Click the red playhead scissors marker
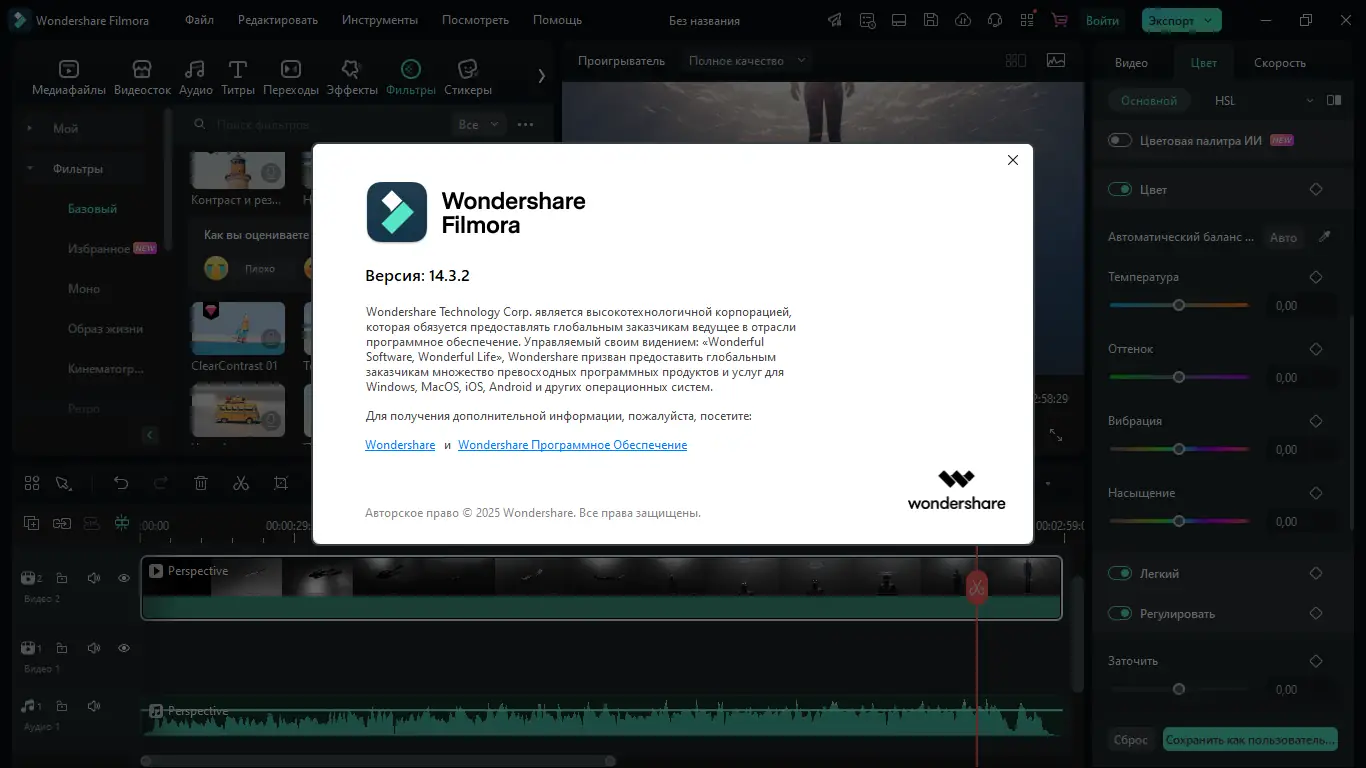Viewport: 1366px width, 768px height. coord(977,587)
